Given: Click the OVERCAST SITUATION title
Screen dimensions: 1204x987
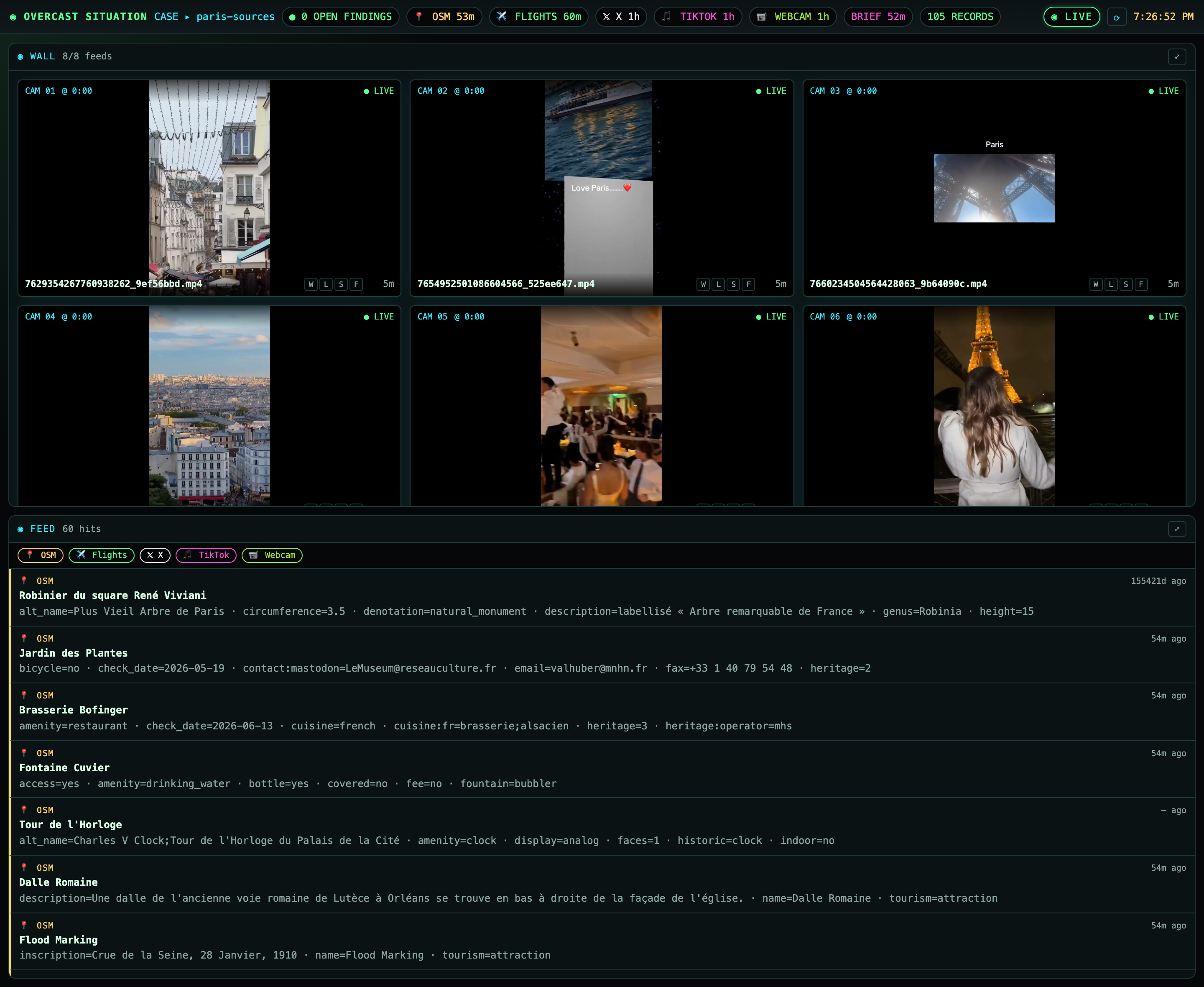Looking at the screenshot, I should (85, 17).
